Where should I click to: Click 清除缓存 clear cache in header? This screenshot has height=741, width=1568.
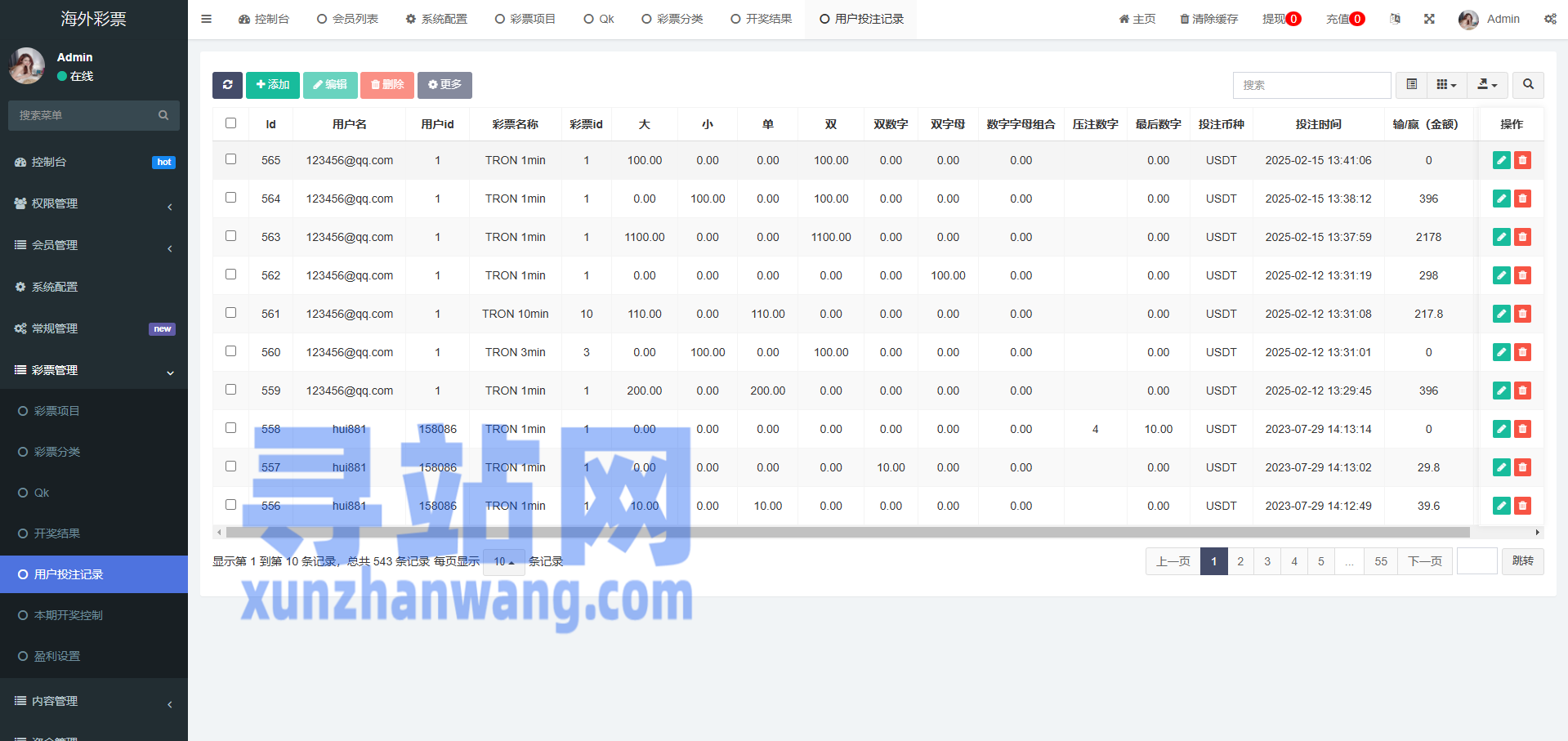[1209, 19]
